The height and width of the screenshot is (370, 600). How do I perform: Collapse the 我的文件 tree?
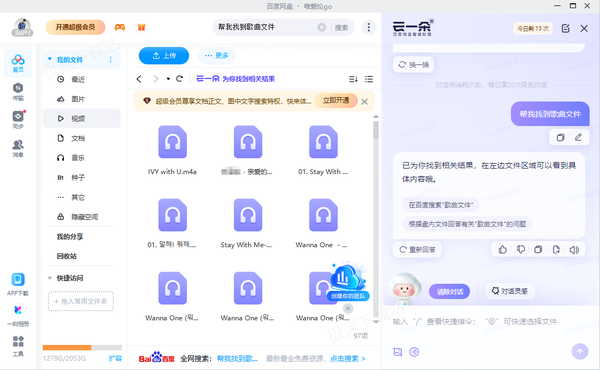click(x=50, y=59)
